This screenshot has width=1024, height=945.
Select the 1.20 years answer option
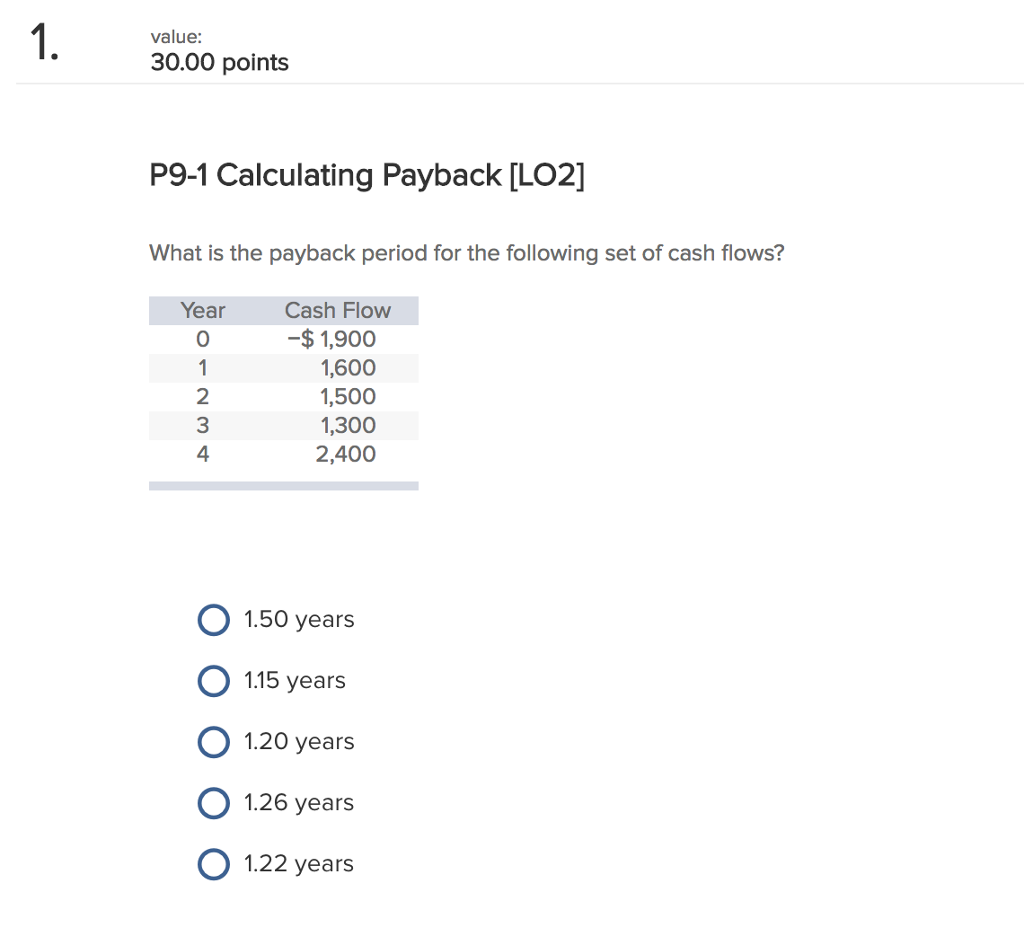214,742
